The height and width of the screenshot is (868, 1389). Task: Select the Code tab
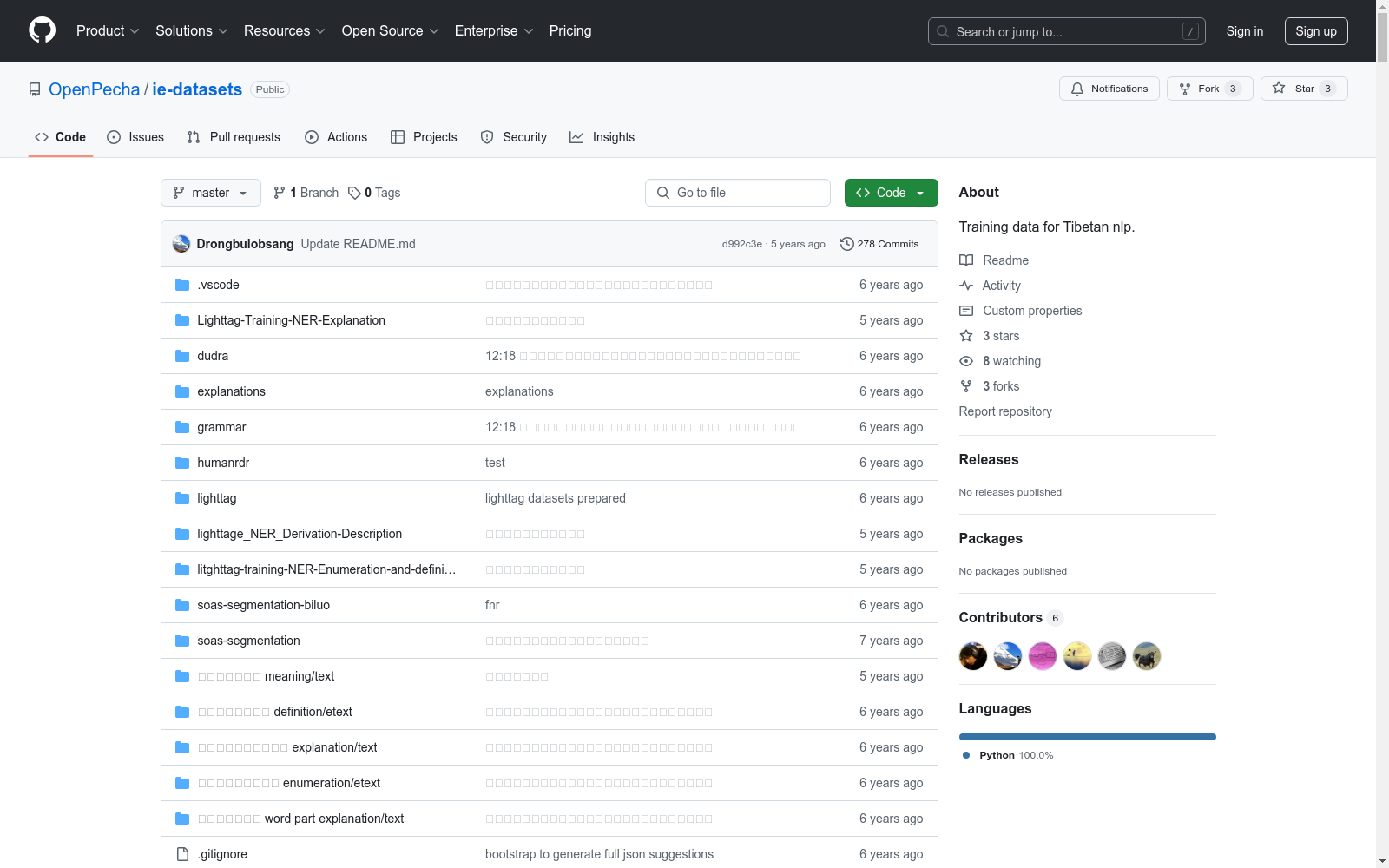pyautogui.click(x=61, y=137)
